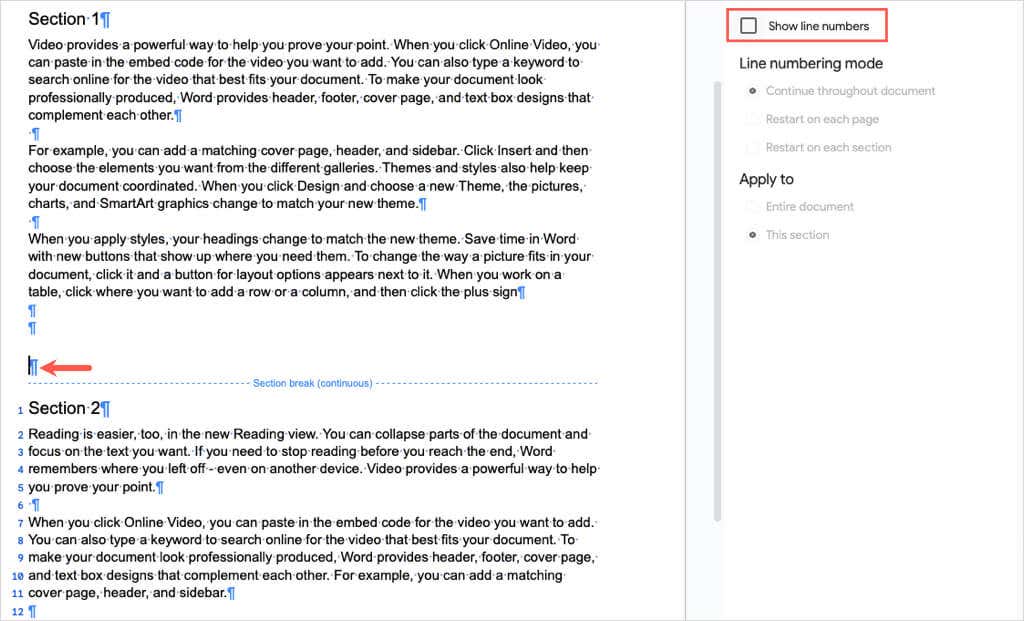Click the "Section 2" heading text
Image resolution: width=1024 pixels, height=621 pixels.
pos(67,408)
